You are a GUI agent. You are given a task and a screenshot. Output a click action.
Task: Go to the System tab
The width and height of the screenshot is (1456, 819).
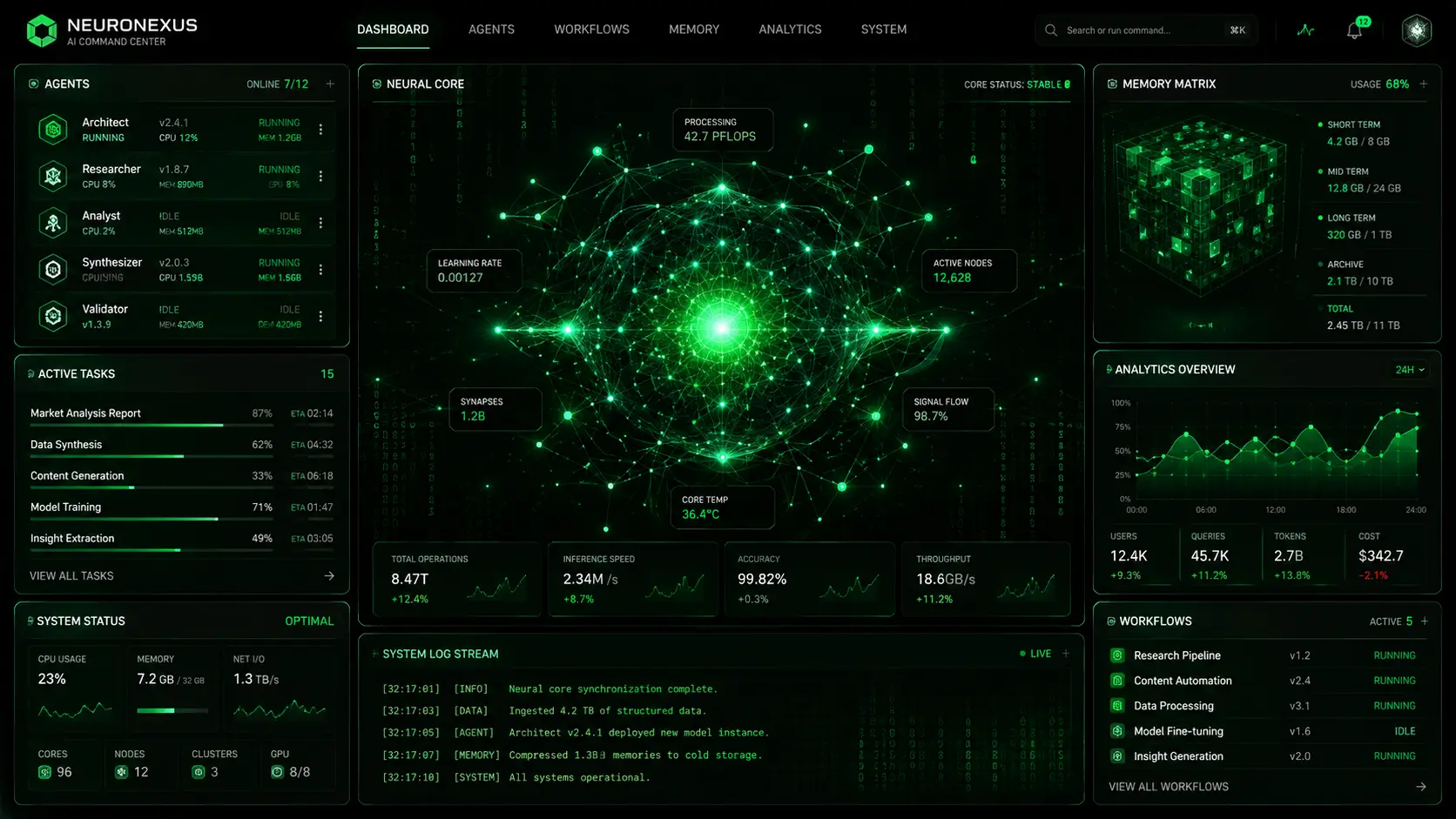click(884, 30)
